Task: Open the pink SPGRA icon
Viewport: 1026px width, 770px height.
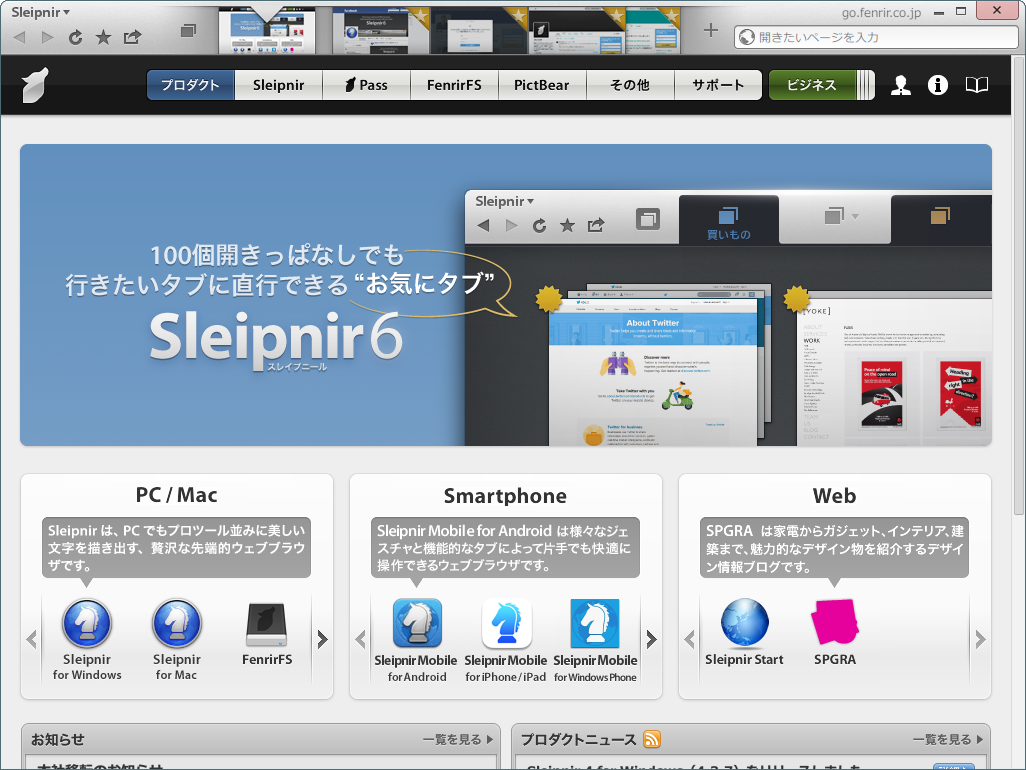Action: pyautogui.click(x=834, y=622)
